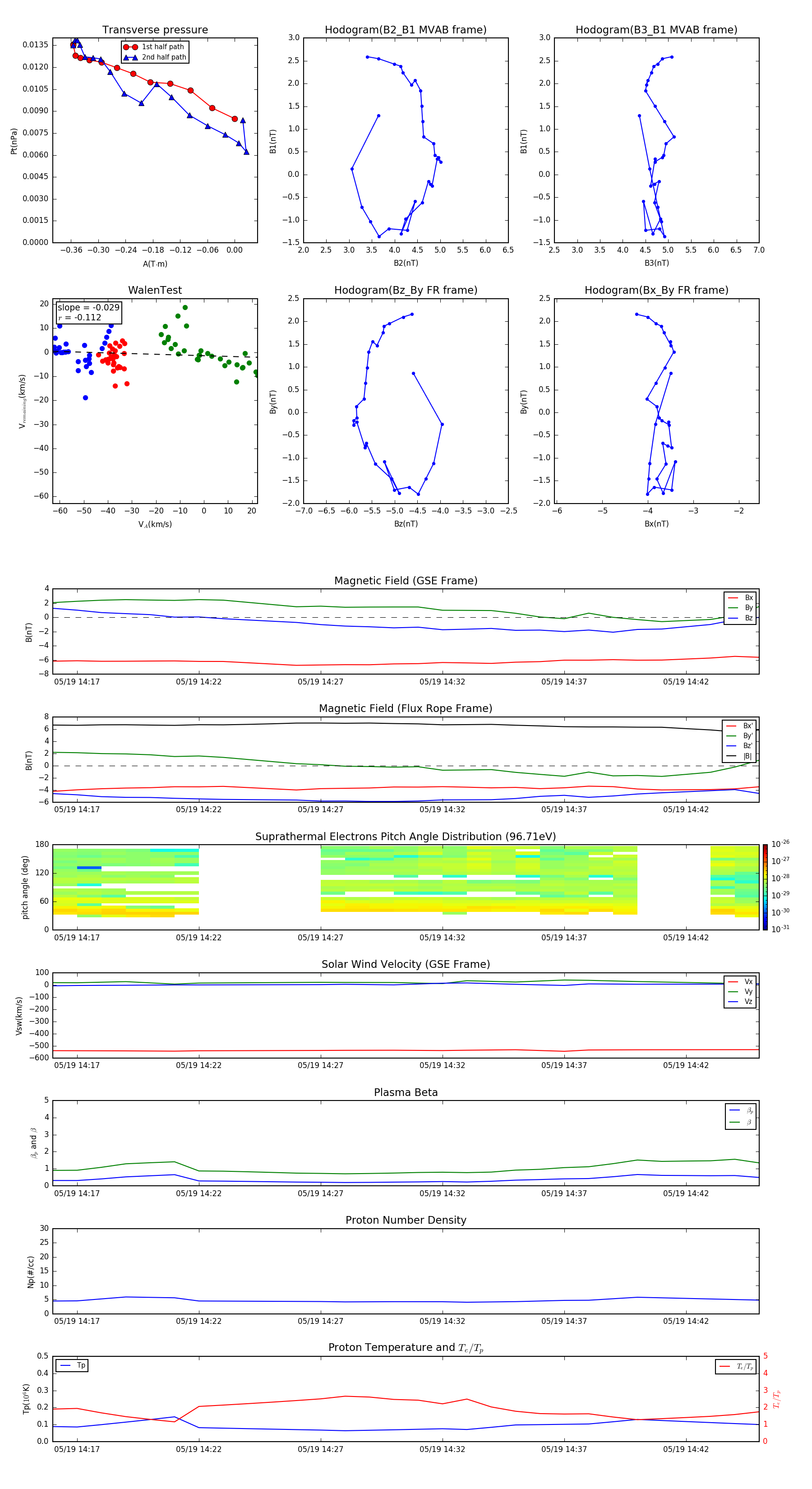
Task: Click the "Hodogram(B2_B1 MVAB frame)" title
Action: tap(406, 30)
